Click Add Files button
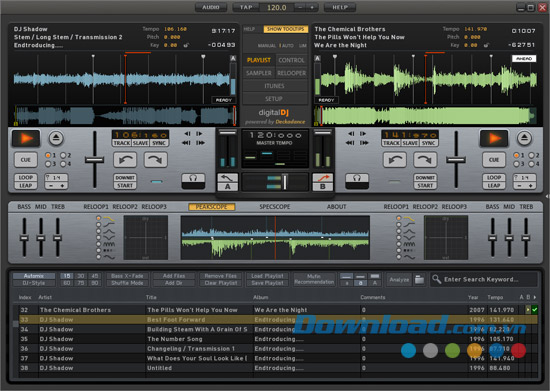The height and width of the screenshot is (391, 550). pos(174,276)
